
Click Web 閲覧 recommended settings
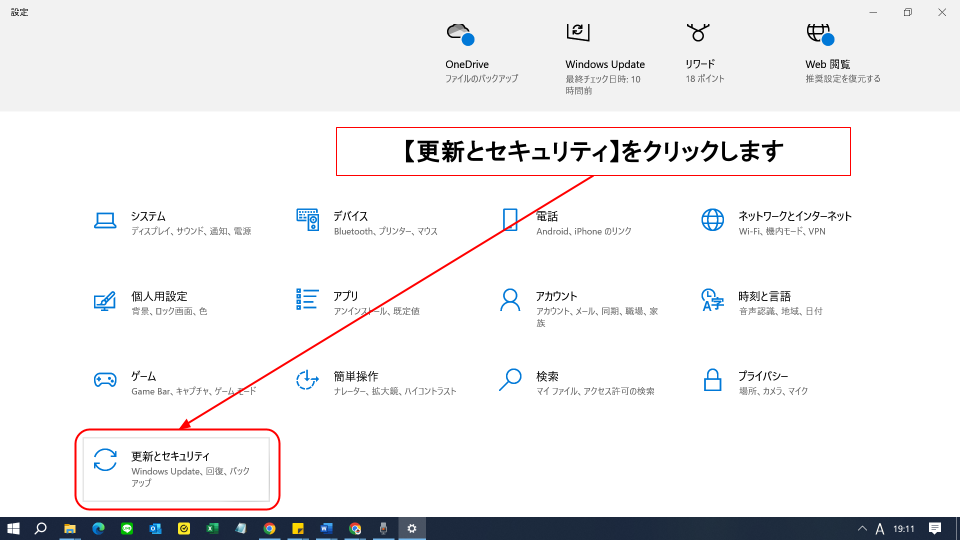[x=828, y=64]
